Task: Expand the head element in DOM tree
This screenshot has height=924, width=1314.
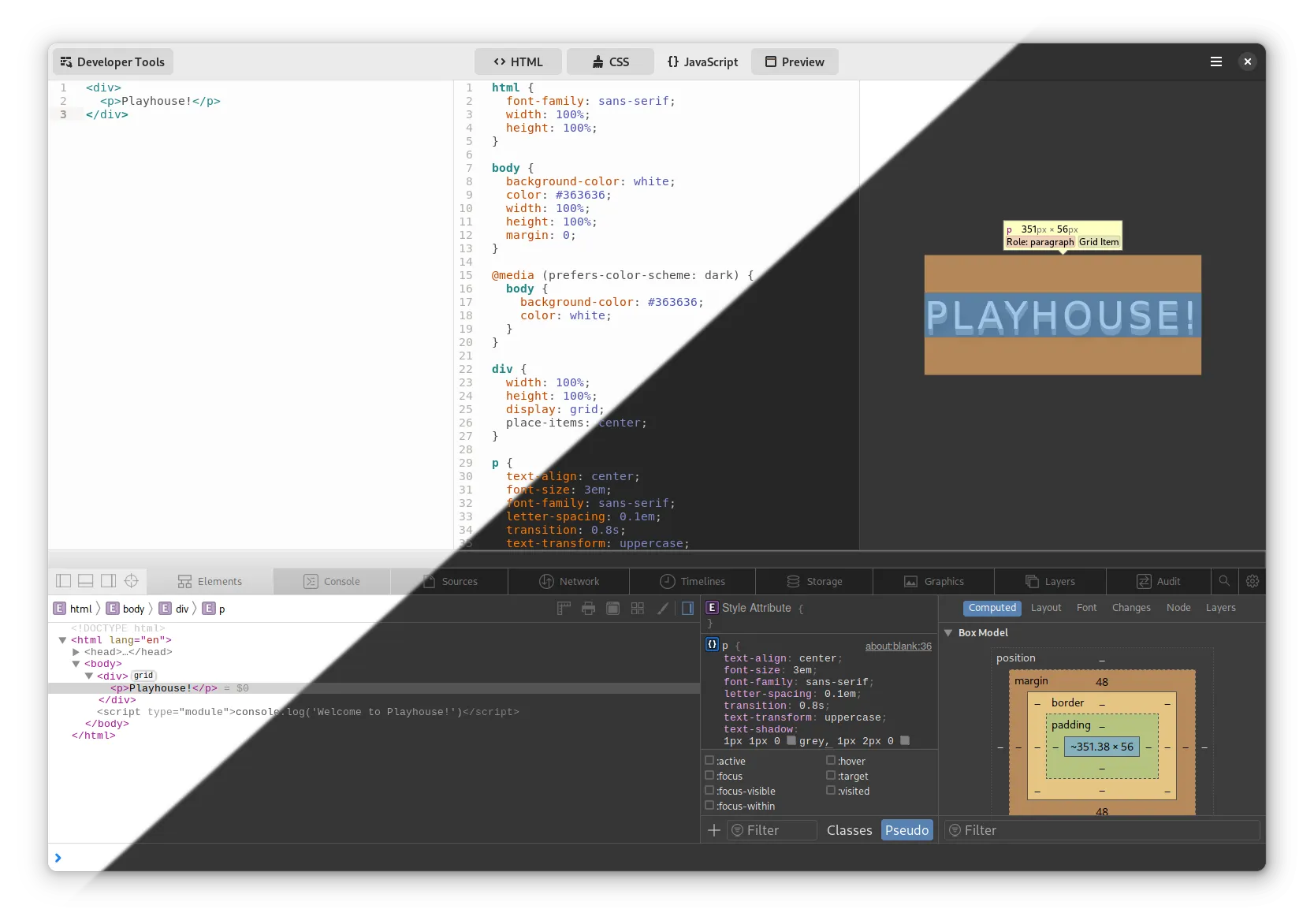Action: tap(76, 652)
